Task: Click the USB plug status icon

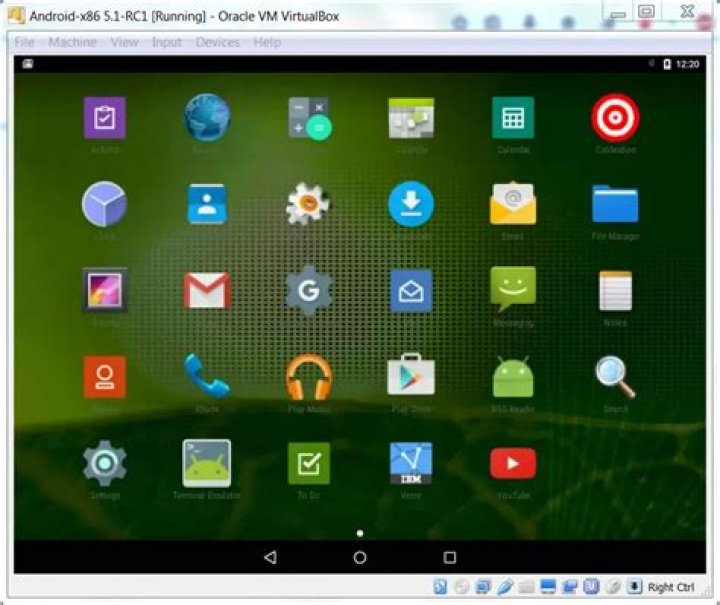Action: pyautogui.click(x=505, y=587)
